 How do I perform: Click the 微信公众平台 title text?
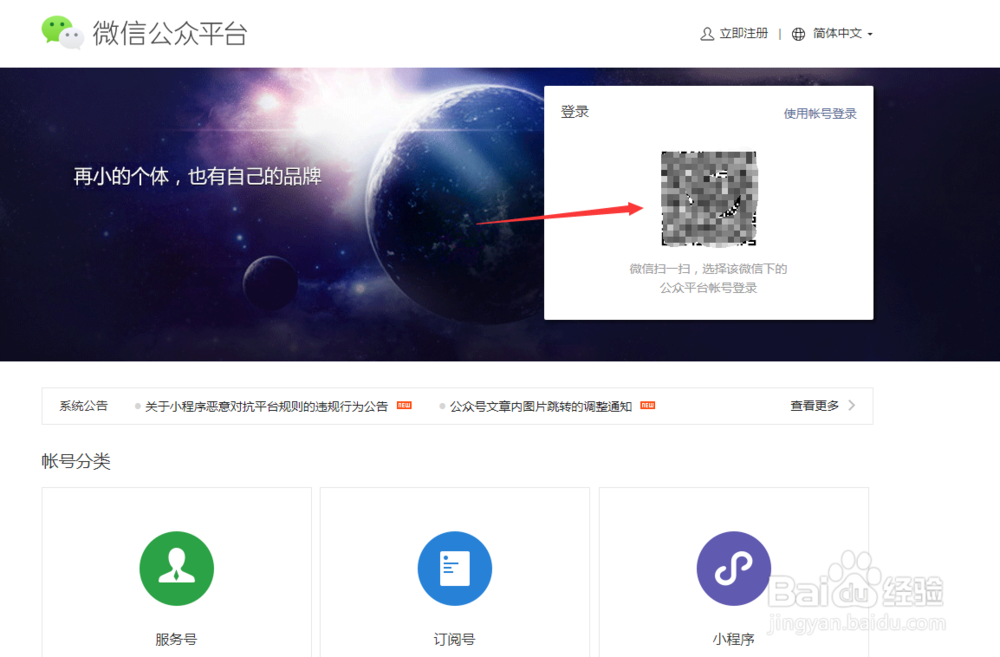(x=170, y=33)
